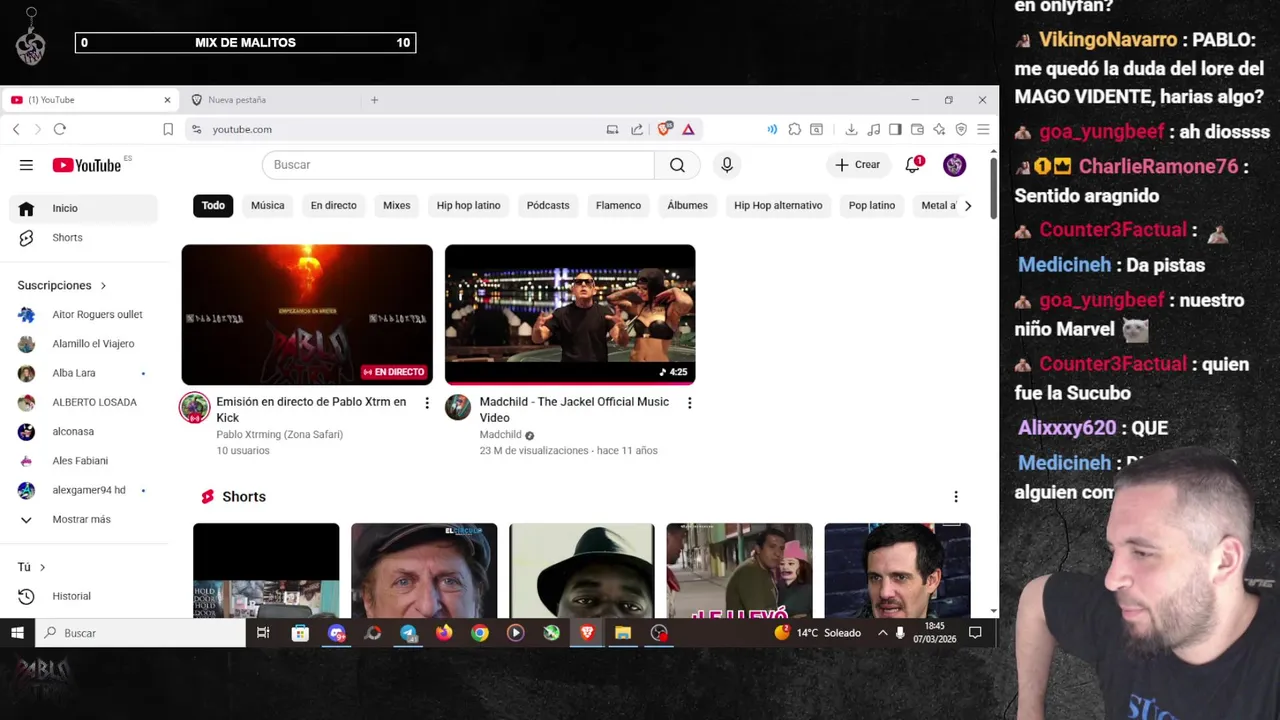Start voice search with the microphone
The image size is (1280, 720).
click(727, 165)
